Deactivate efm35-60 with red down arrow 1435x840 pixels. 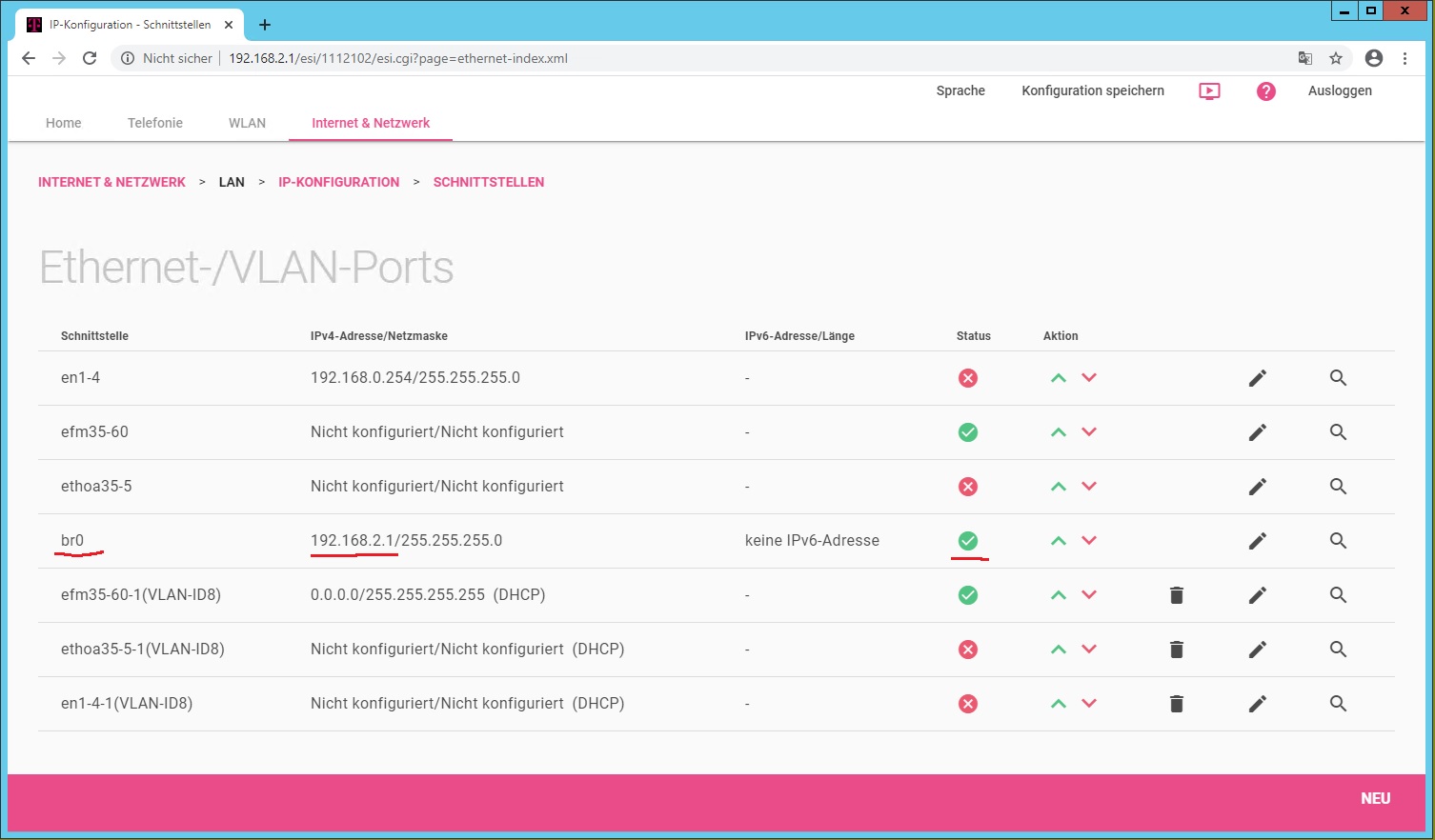(x=1089, y=432)
